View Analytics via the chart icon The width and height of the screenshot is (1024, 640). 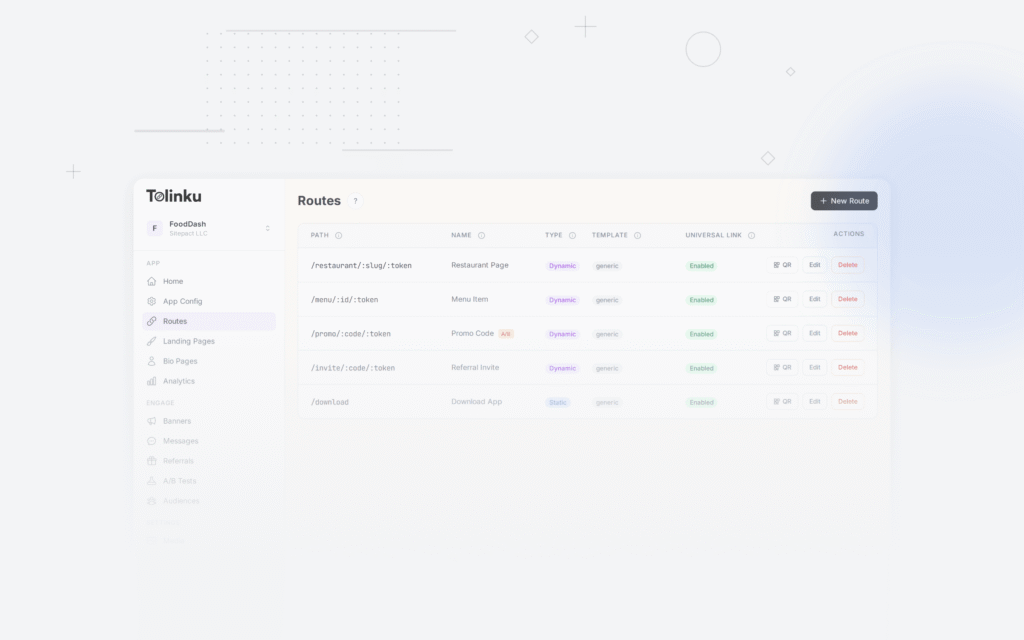click(x=152, y=381)
